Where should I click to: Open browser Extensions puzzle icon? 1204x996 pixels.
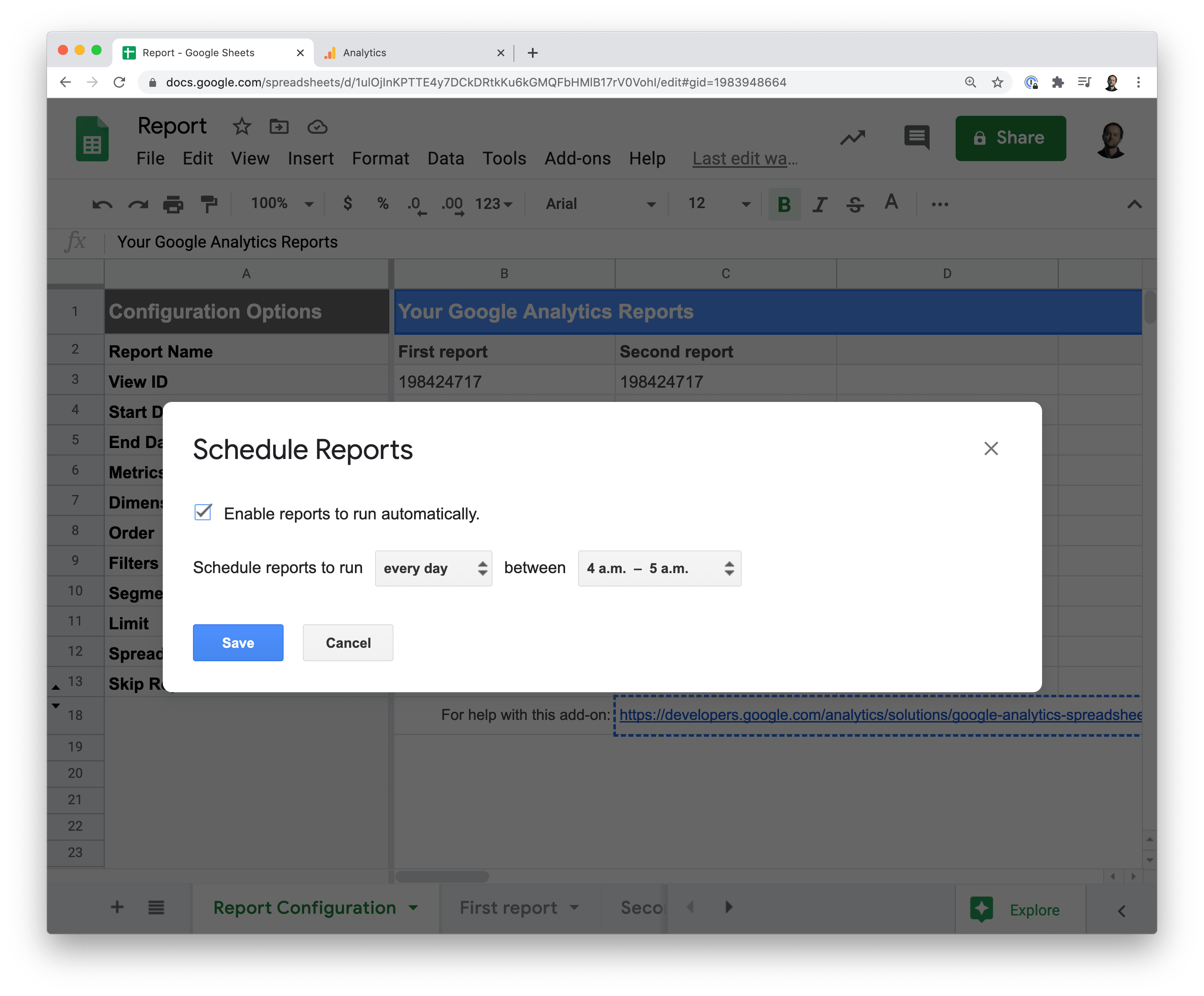coord(1058,82)
